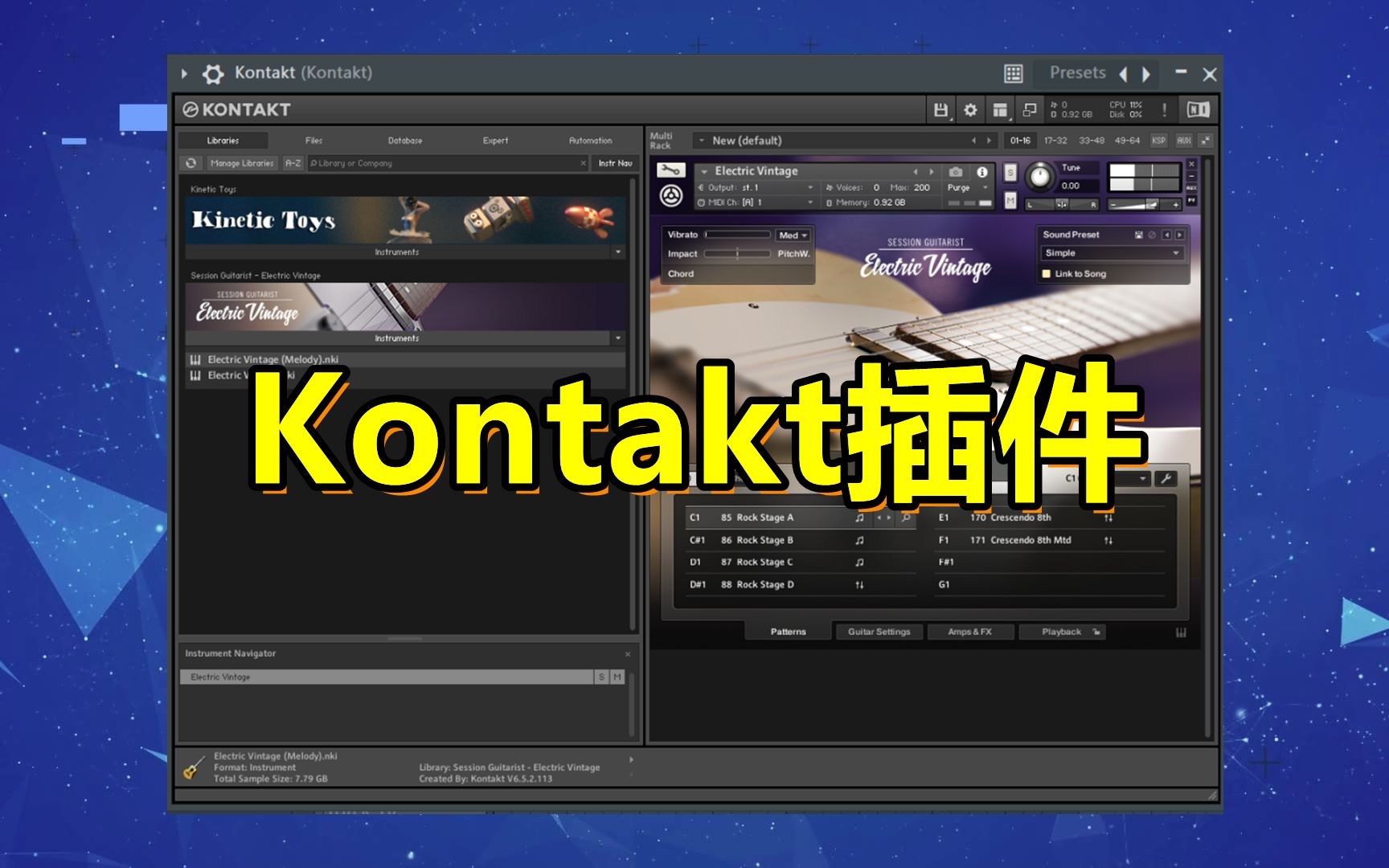
Task: Enable the Link to Song checkbox
Action: tap(1047, 274)
